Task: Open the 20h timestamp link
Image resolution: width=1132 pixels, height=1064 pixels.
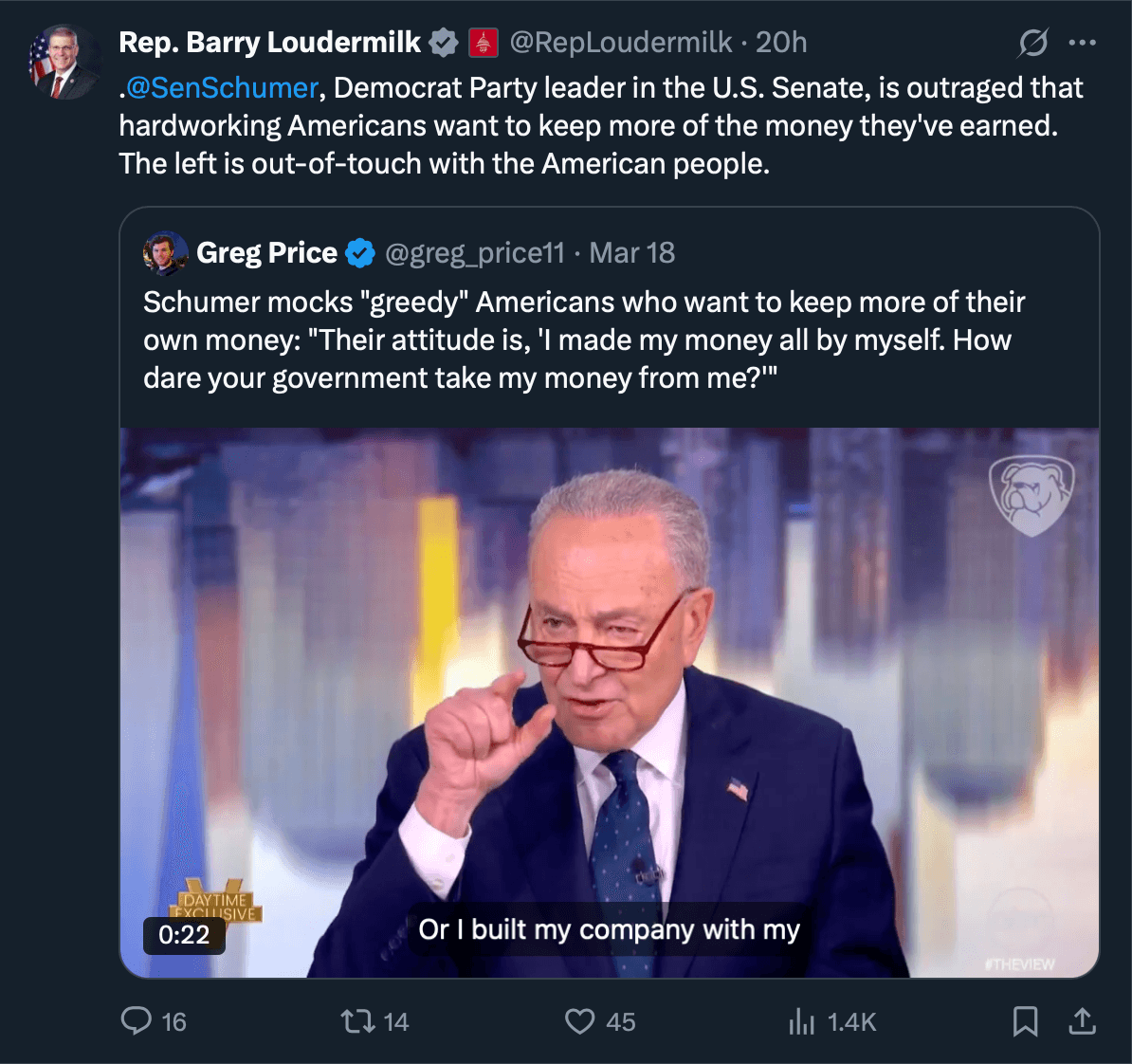Action: [x=781, y=43]
